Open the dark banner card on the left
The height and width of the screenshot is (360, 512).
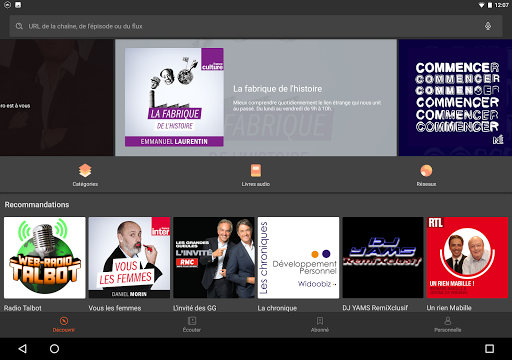click(57, 98)
